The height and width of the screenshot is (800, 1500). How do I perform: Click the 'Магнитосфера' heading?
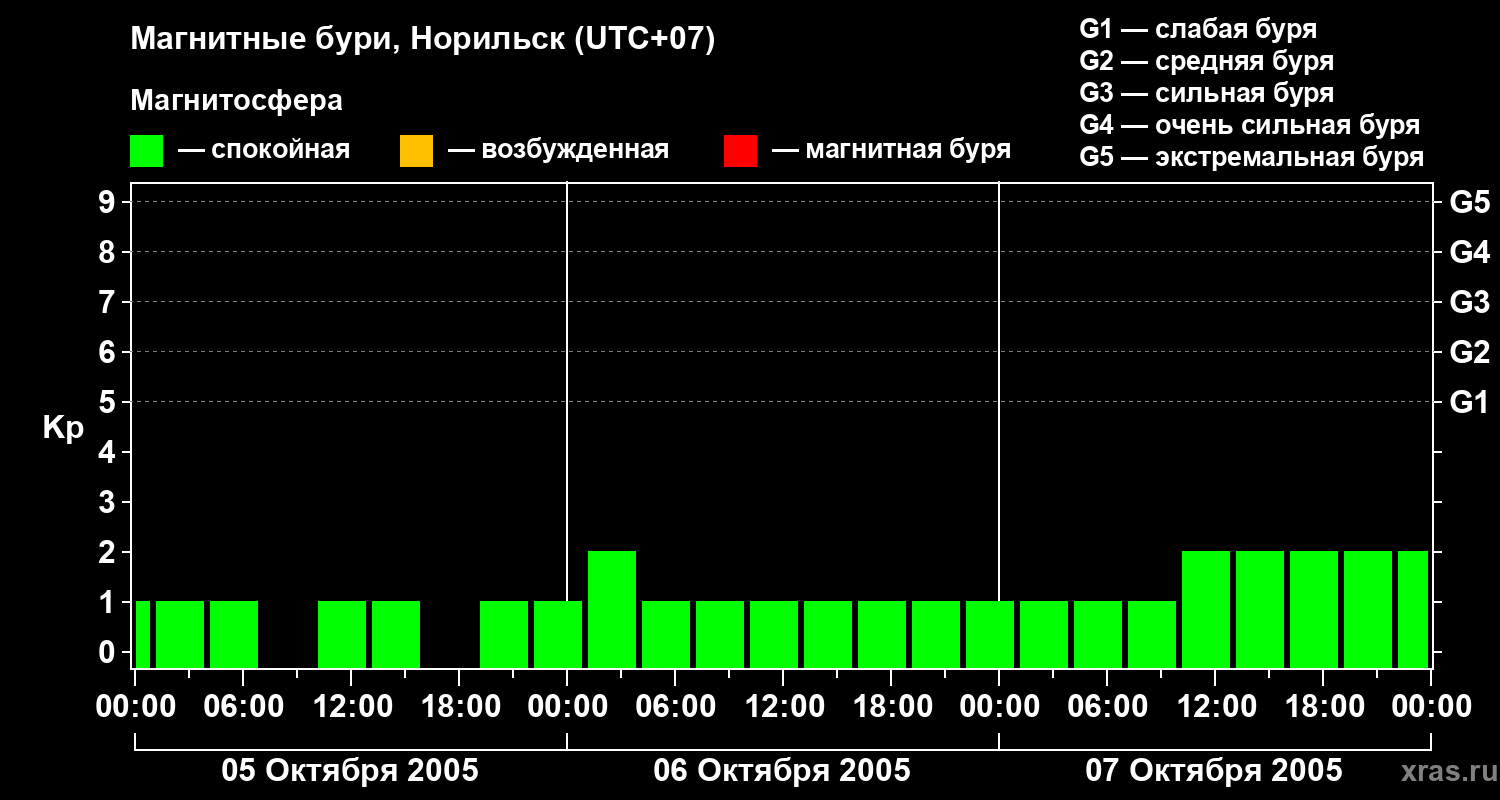(x=236, y=101)
